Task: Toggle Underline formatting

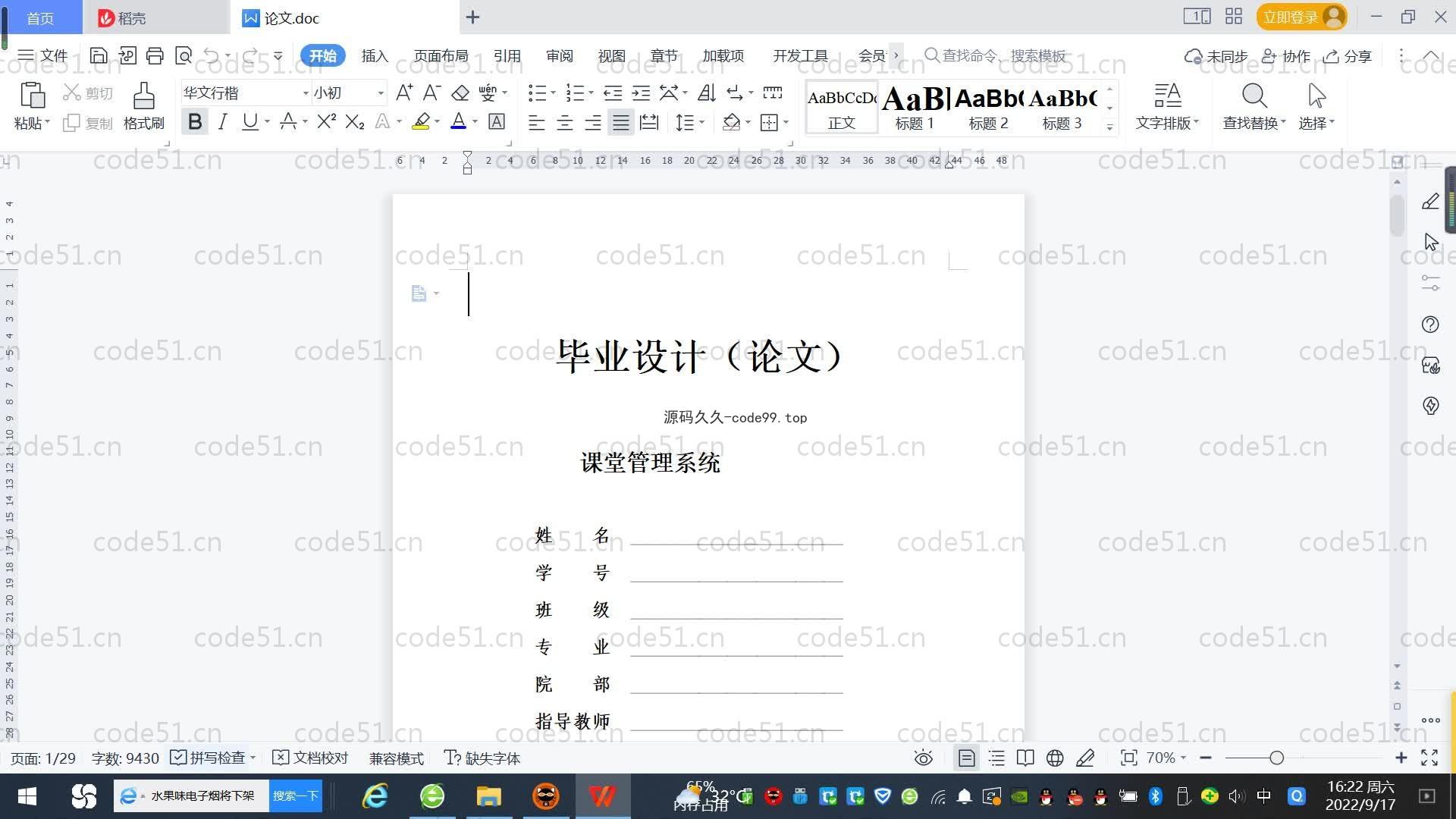Action: (x=249, y=121)
